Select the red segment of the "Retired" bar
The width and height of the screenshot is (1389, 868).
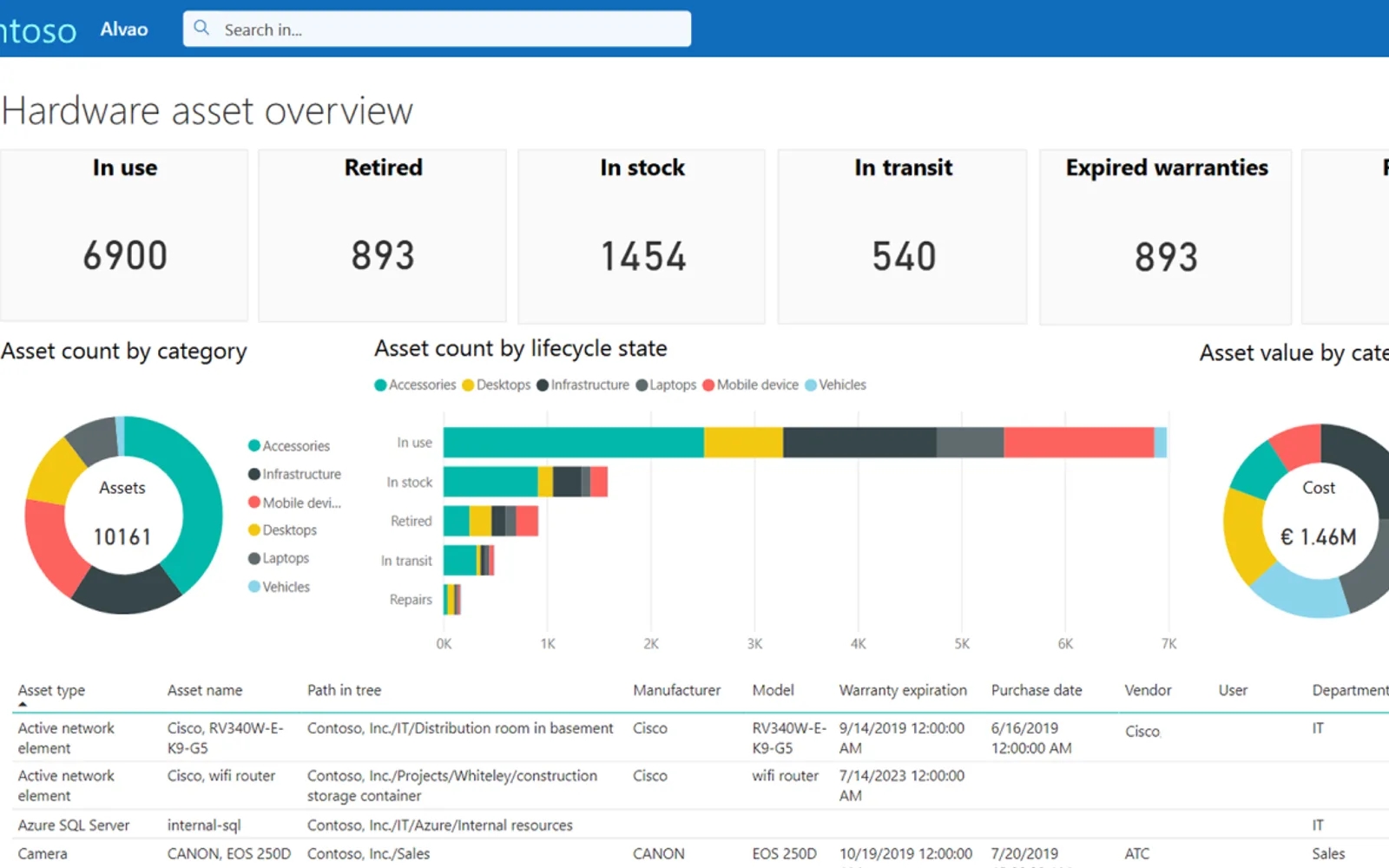[x=527, y=521]
